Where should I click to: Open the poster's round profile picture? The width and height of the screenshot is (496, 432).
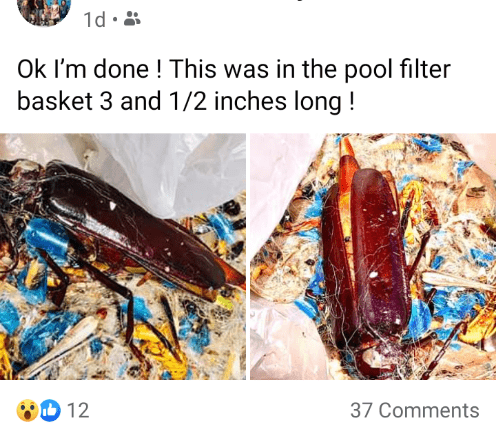(x=44, y=12)
